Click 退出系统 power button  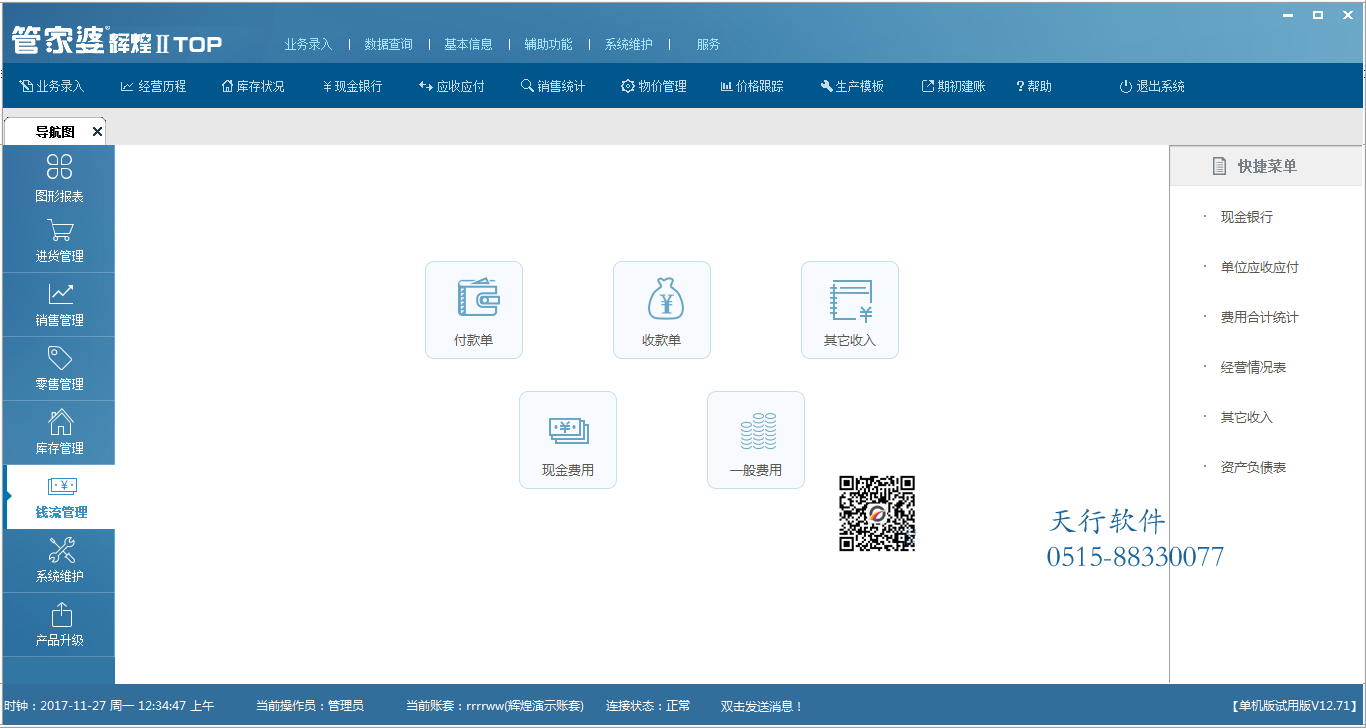click(x=1152, y=87)
